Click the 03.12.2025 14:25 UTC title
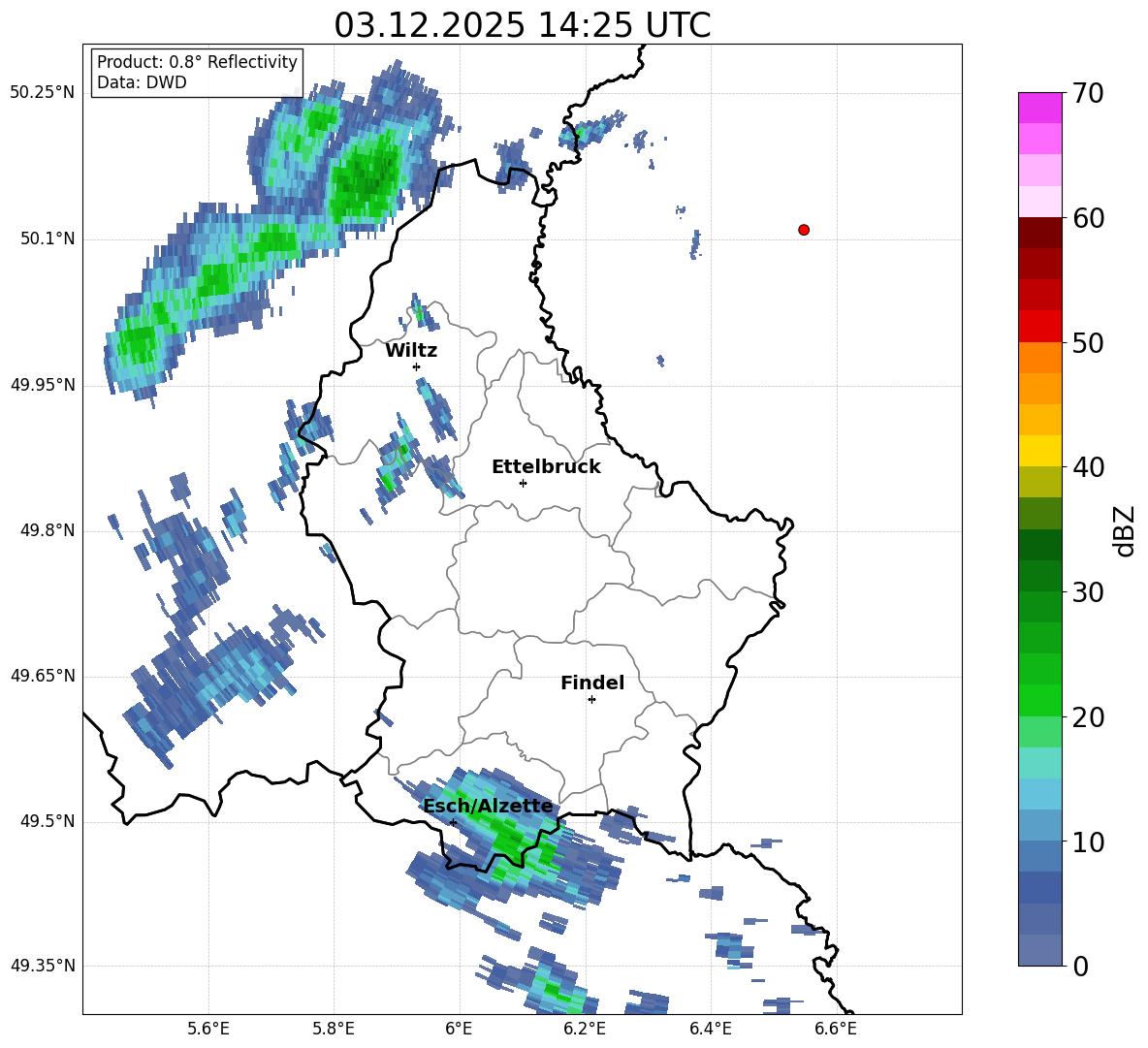Viewport: 1148px width, 1048px height. pos(522,25)
